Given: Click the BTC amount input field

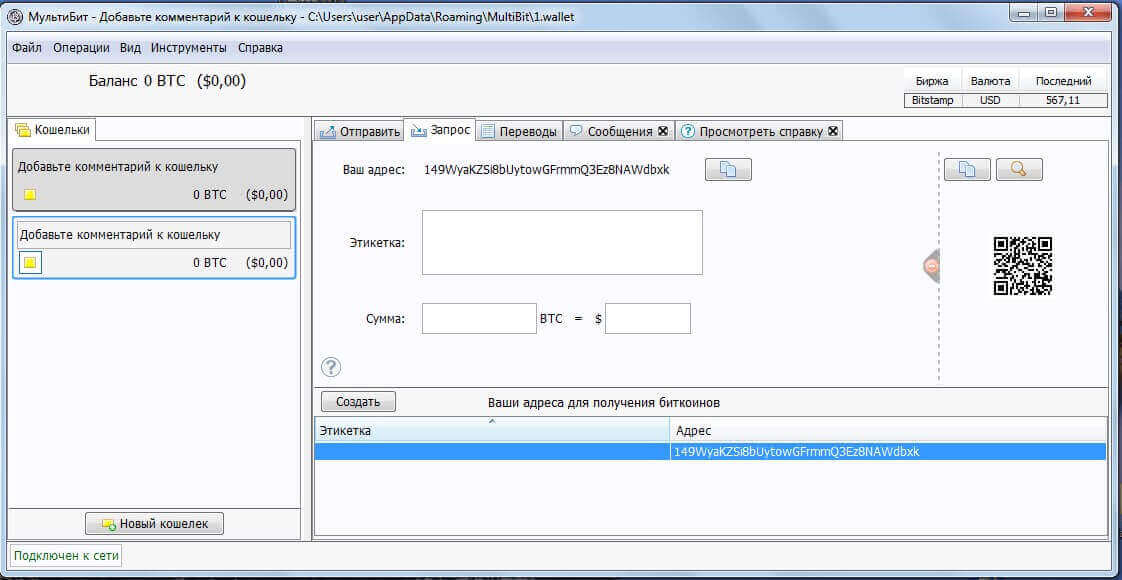Looking at the screenshot, I should pyautogui.click(x=479, y=319).
